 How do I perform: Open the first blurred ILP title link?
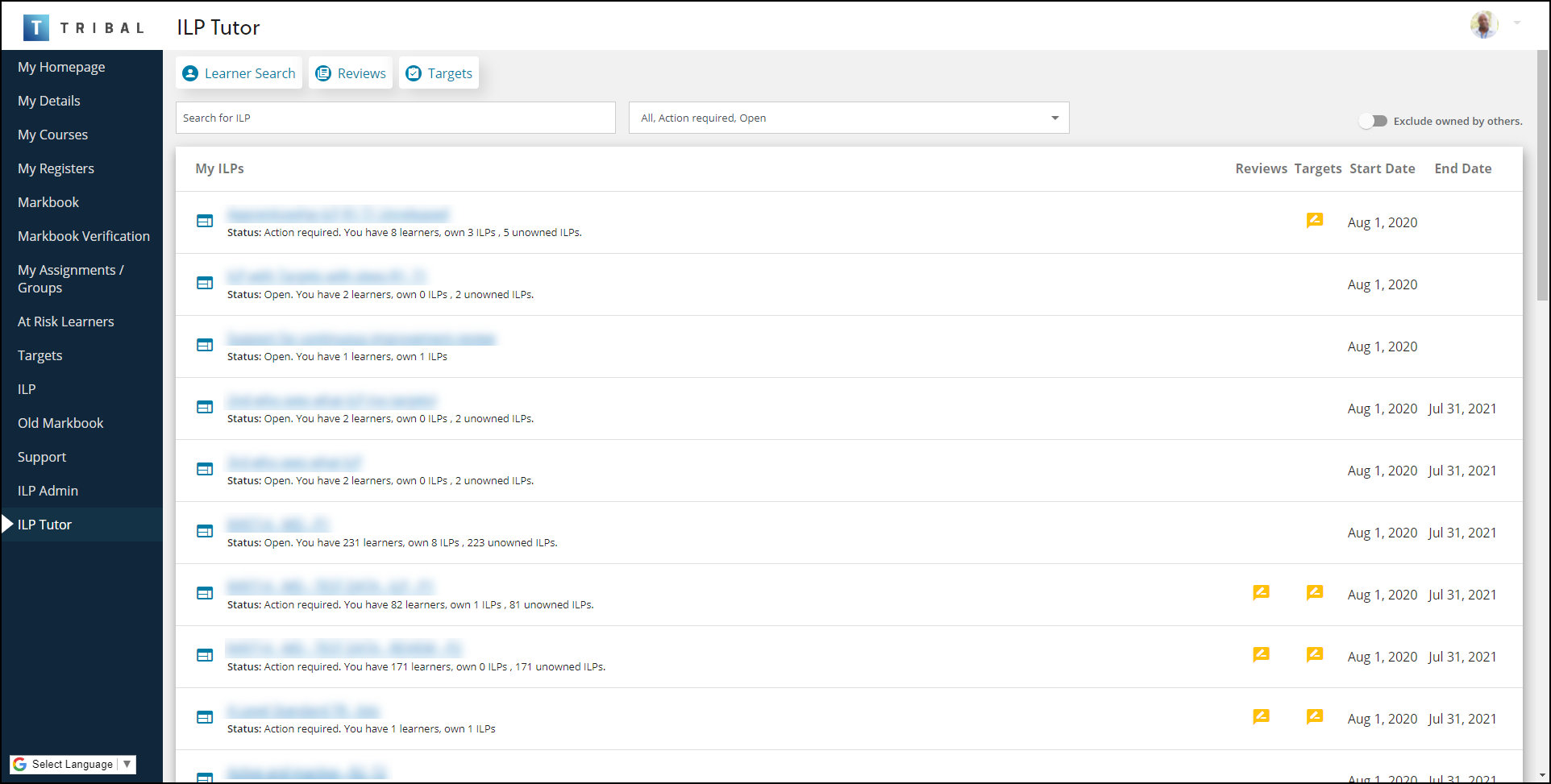point(338,214)
